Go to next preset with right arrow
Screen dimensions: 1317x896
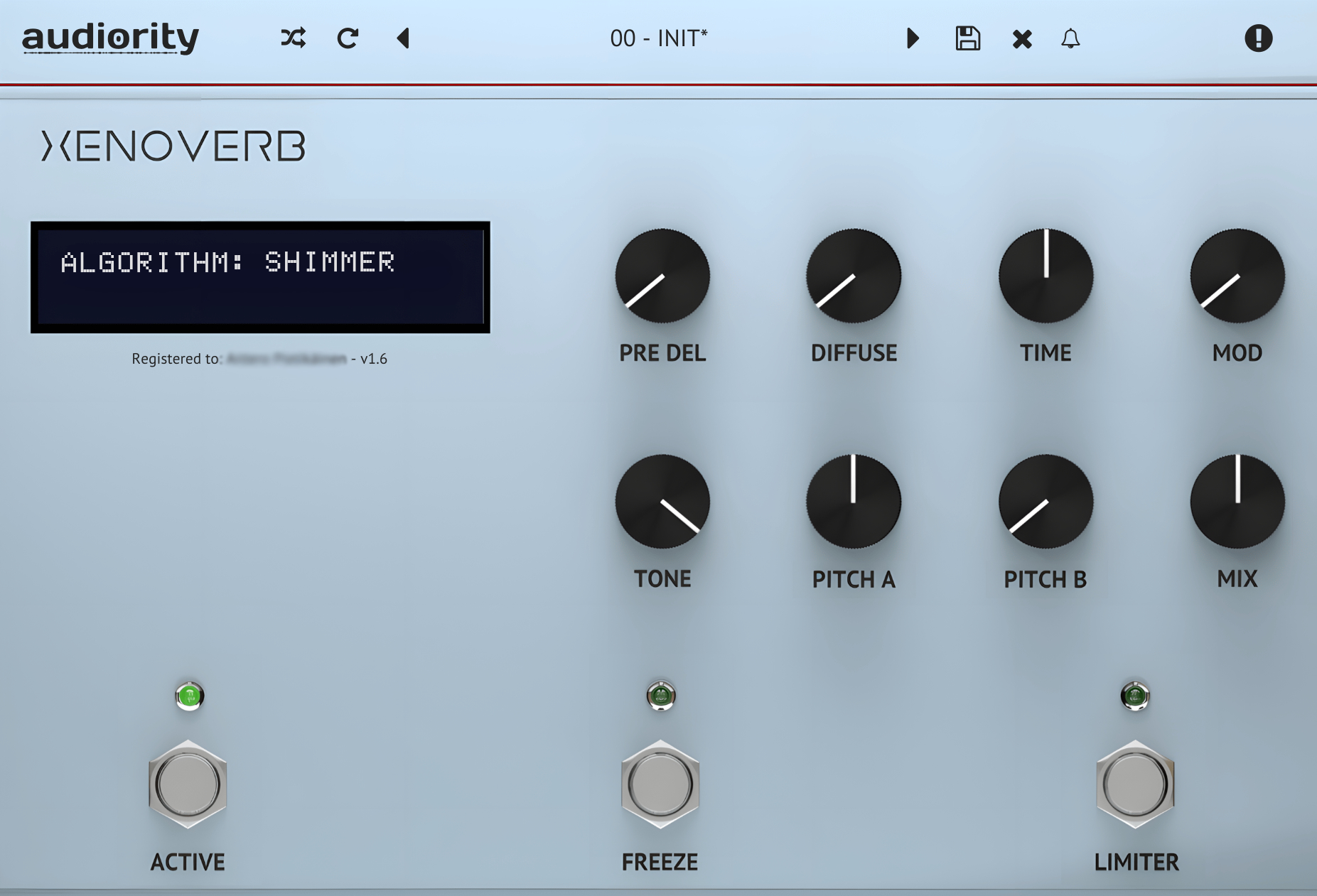[x=913, y=38]
